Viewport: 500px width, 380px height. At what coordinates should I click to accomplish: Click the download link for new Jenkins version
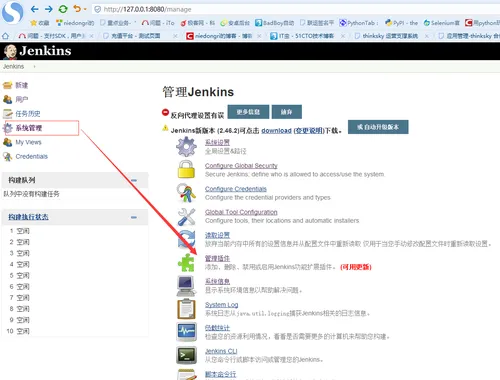pos(276,131)
